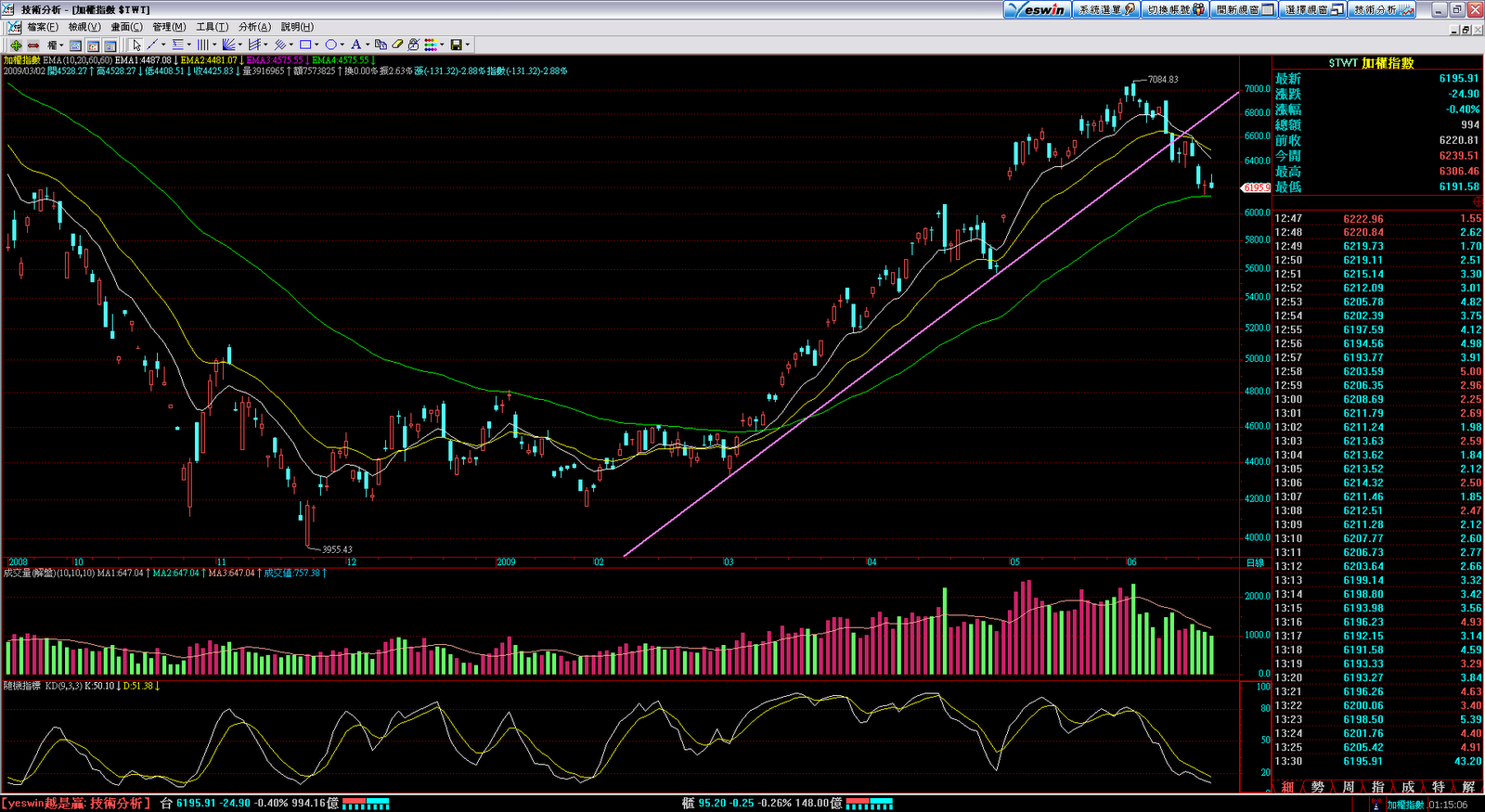Screen dimensions: 1485x812
Task: Click 系統選單 button
Action: coord(1106,9)
